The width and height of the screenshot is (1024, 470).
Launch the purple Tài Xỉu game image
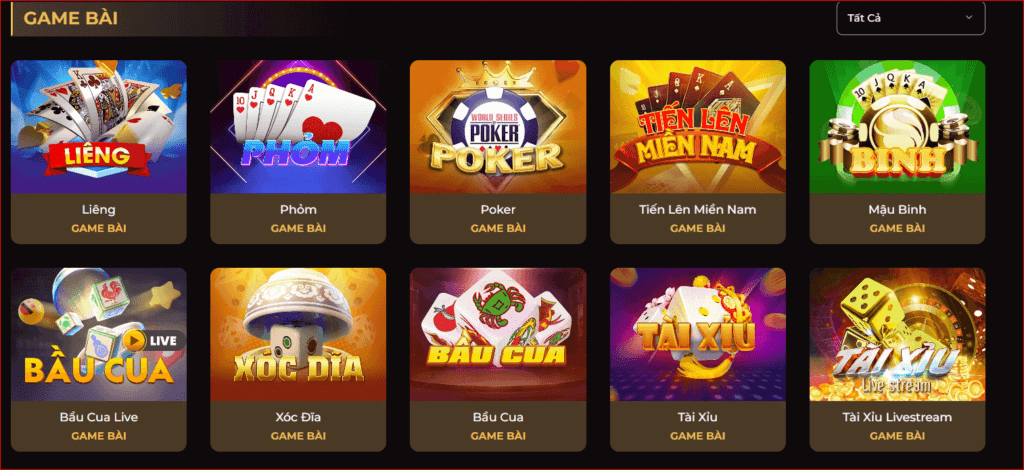pos(697,334)
